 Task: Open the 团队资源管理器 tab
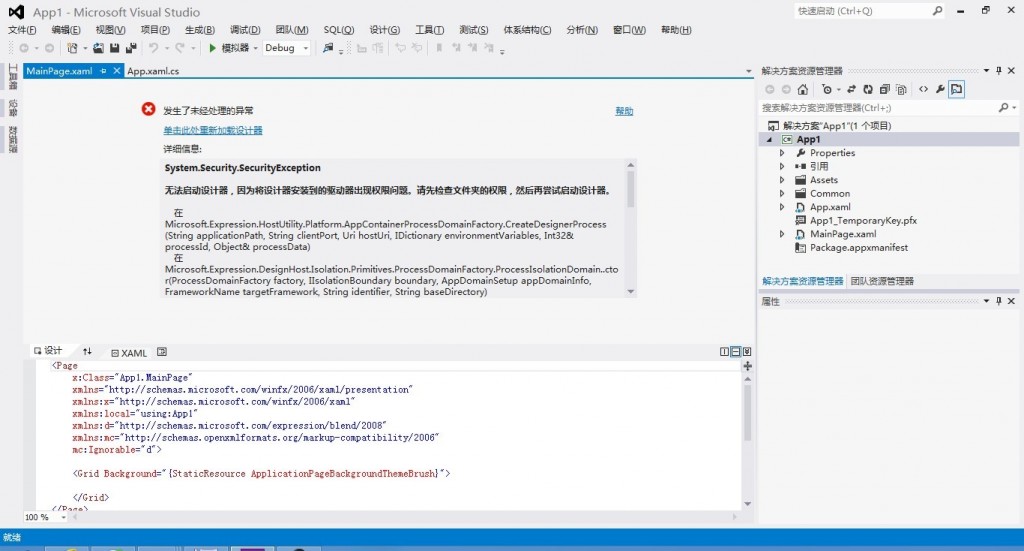coord(882,281)
